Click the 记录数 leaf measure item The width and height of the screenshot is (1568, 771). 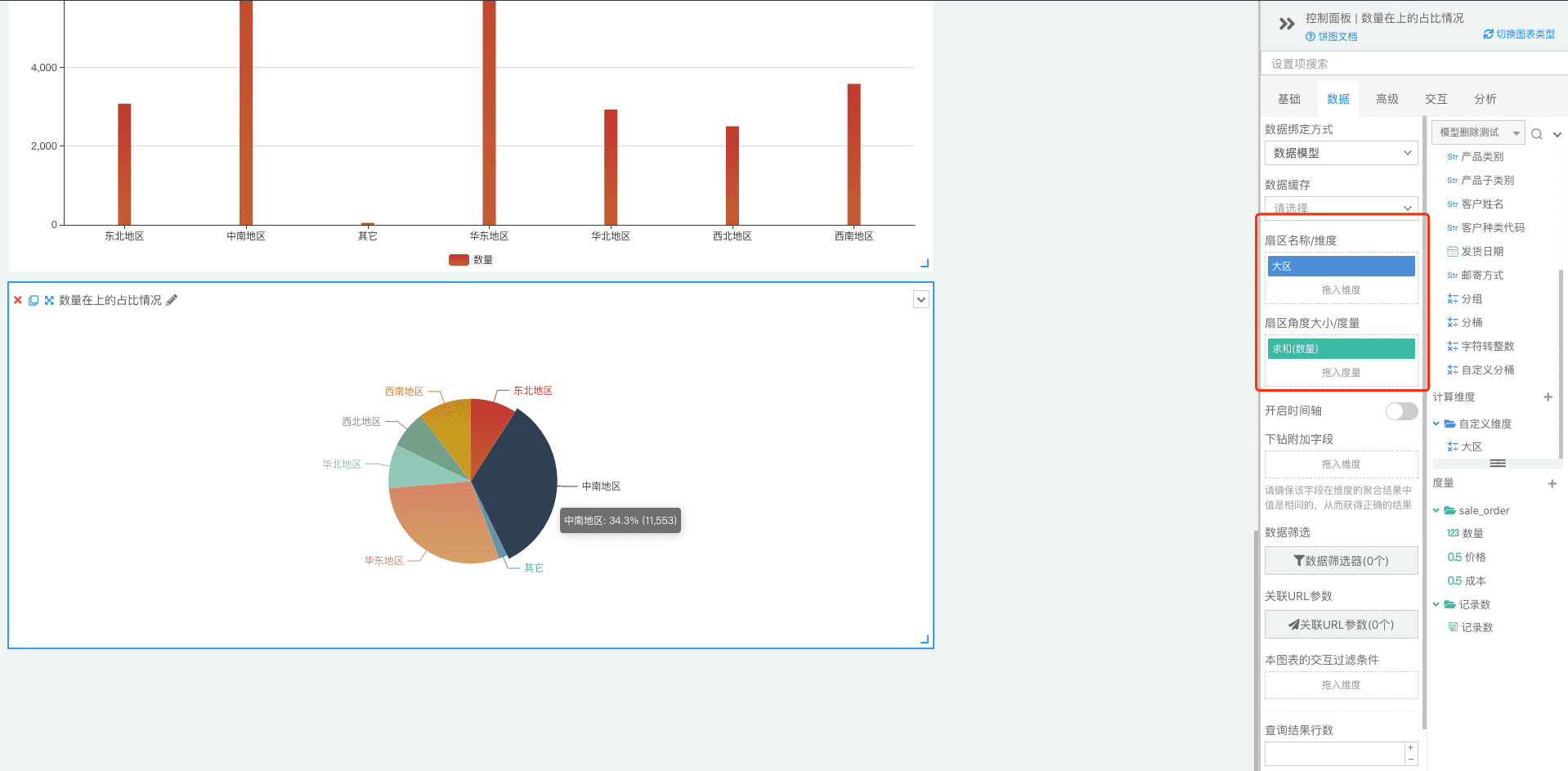(x=1471, y=627)
